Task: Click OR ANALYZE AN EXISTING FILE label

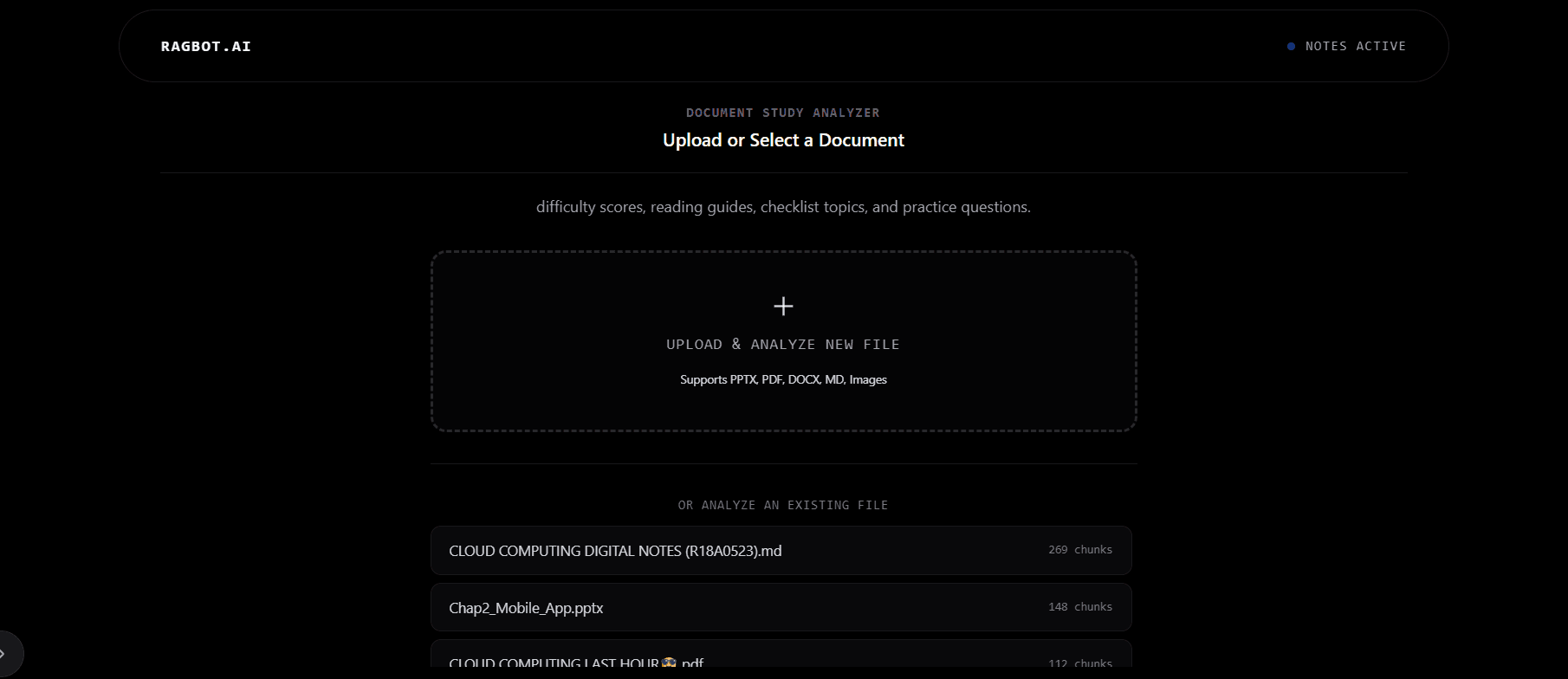Action: click(x=783, y=505)
